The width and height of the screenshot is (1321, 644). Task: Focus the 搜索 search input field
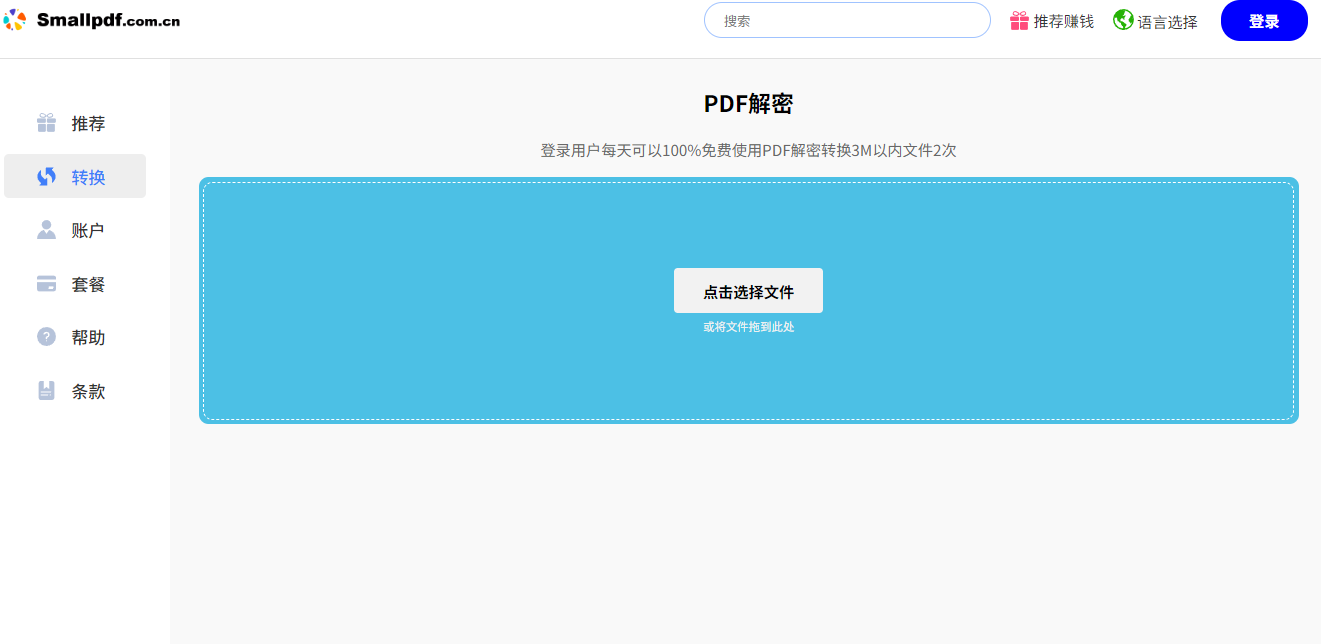[847, 20]
